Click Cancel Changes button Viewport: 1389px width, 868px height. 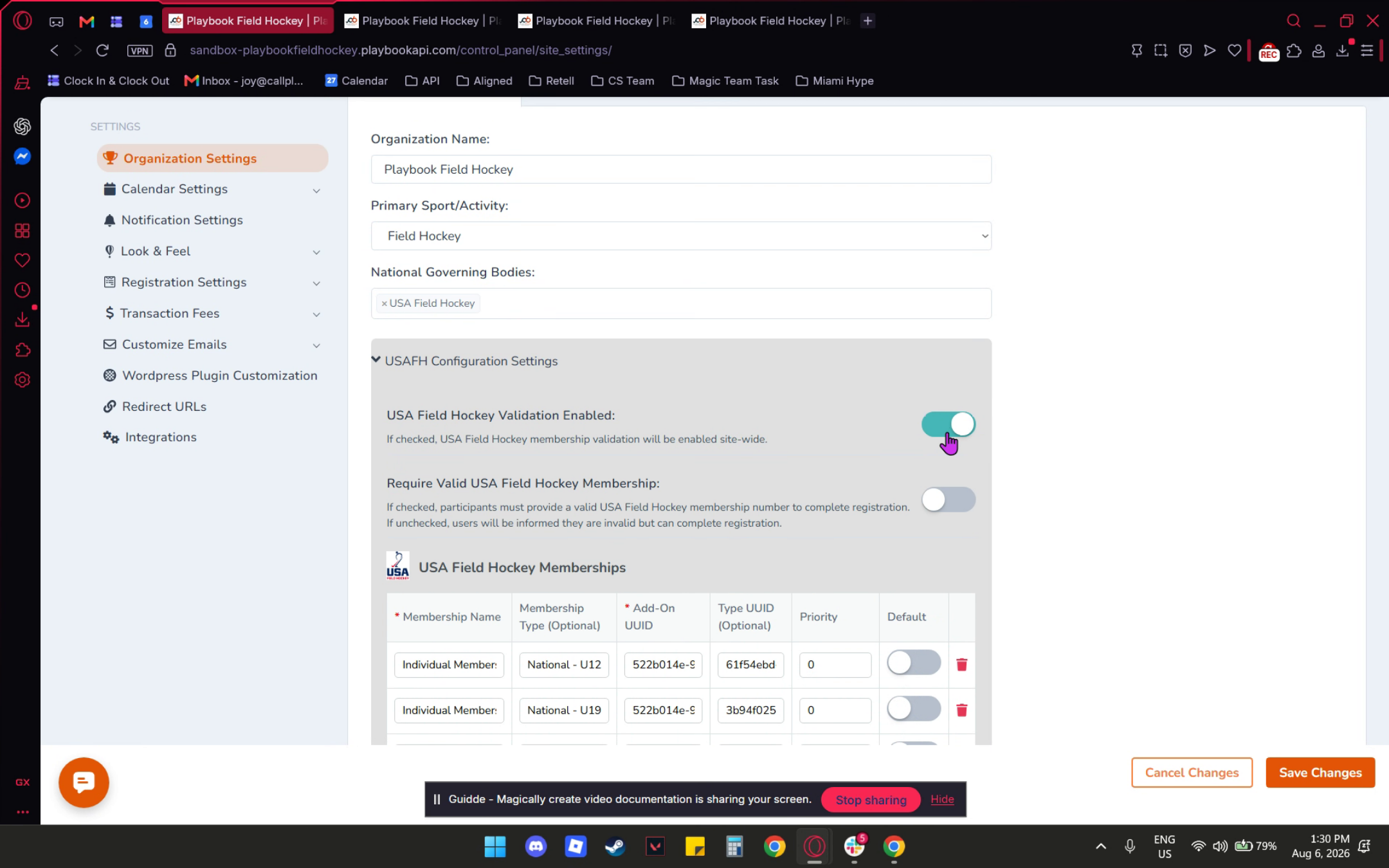(1192, 773)
